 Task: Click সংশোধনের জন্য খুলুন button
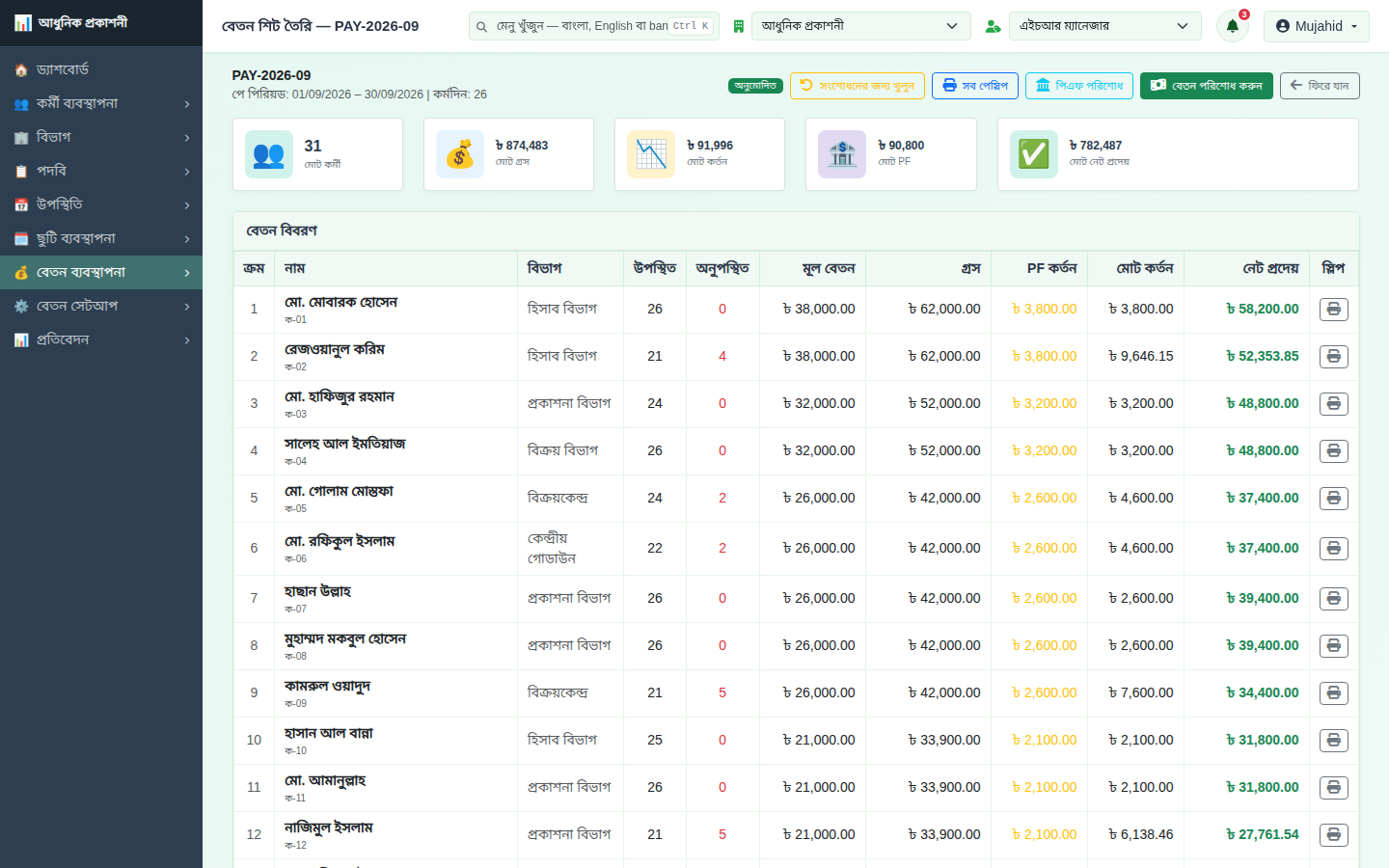coord(857,86)
